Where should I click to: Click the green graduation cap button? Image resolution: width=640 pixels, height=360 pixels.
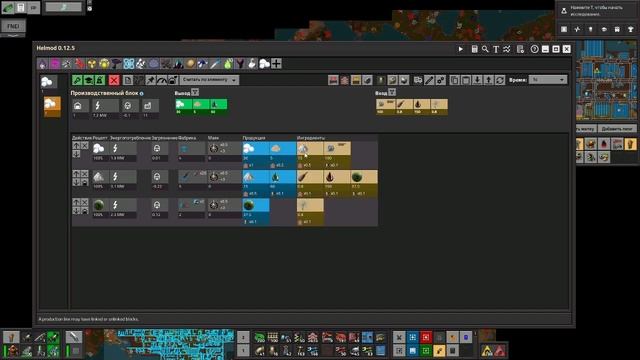tap(89, 80)
